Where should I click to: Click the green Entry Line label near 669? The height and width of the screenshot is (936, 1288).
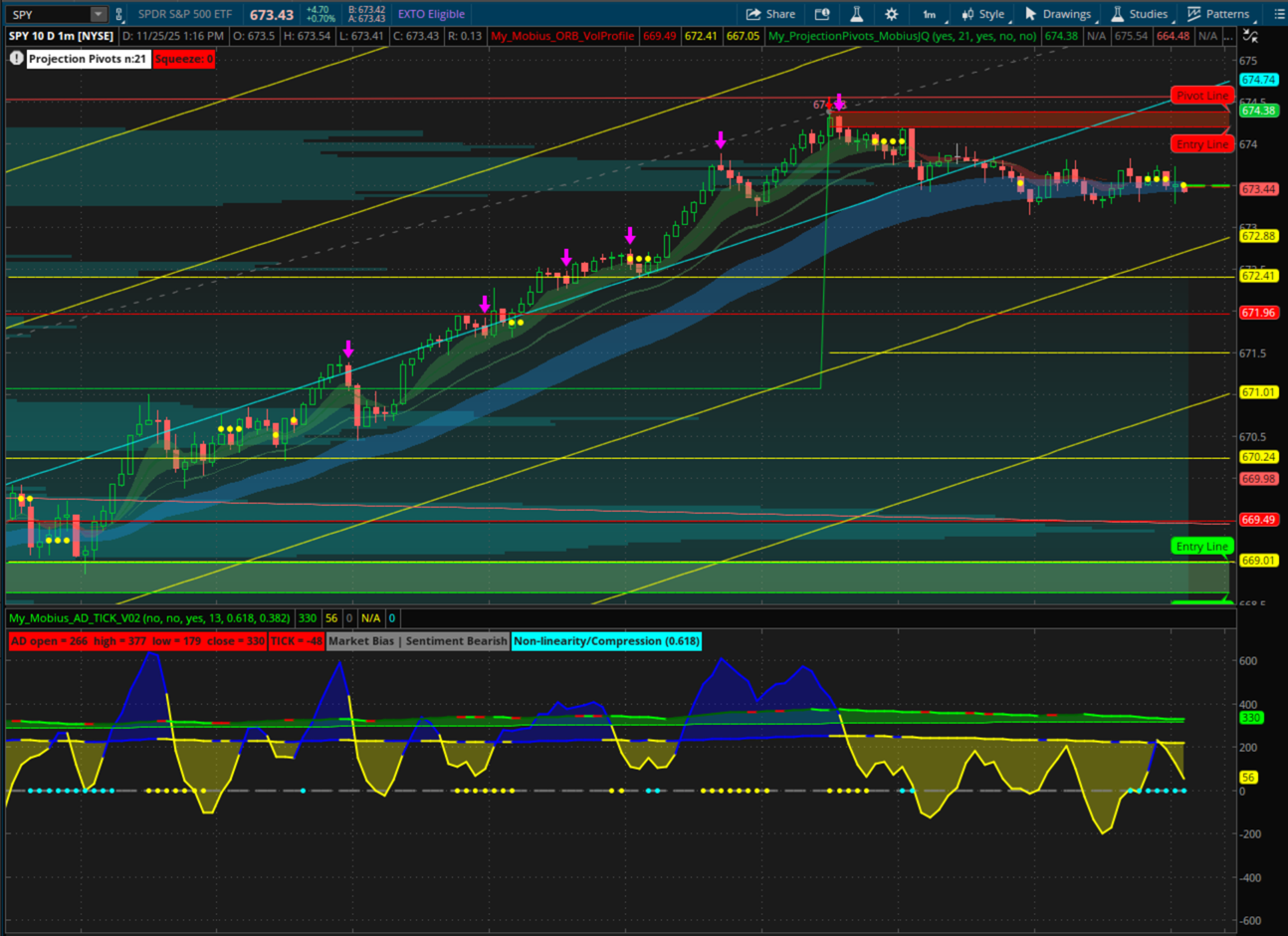tap(1201, 547)
